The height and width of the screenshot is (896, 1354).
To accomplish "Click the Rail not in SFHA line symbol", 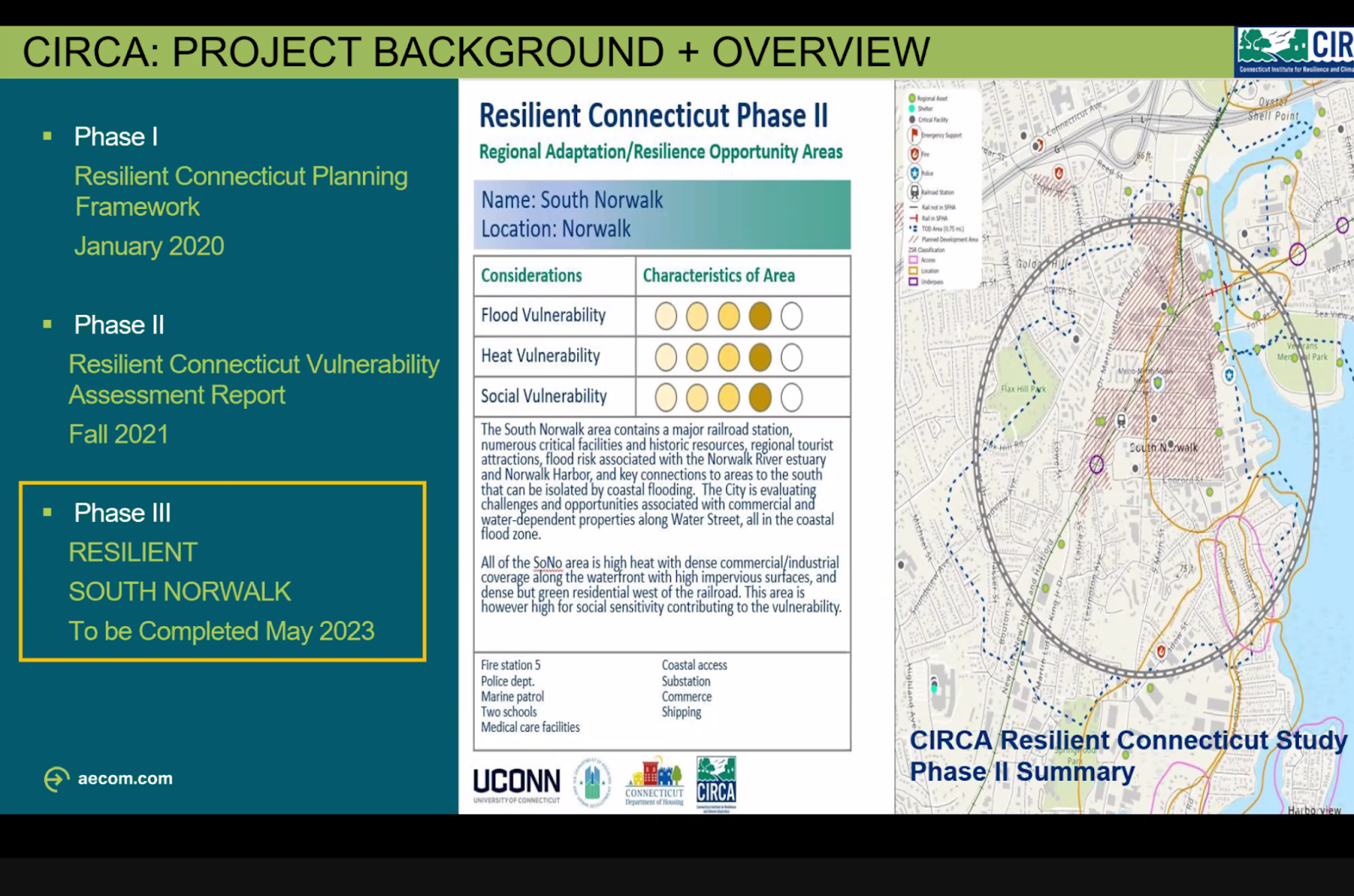I will (913, 207).
